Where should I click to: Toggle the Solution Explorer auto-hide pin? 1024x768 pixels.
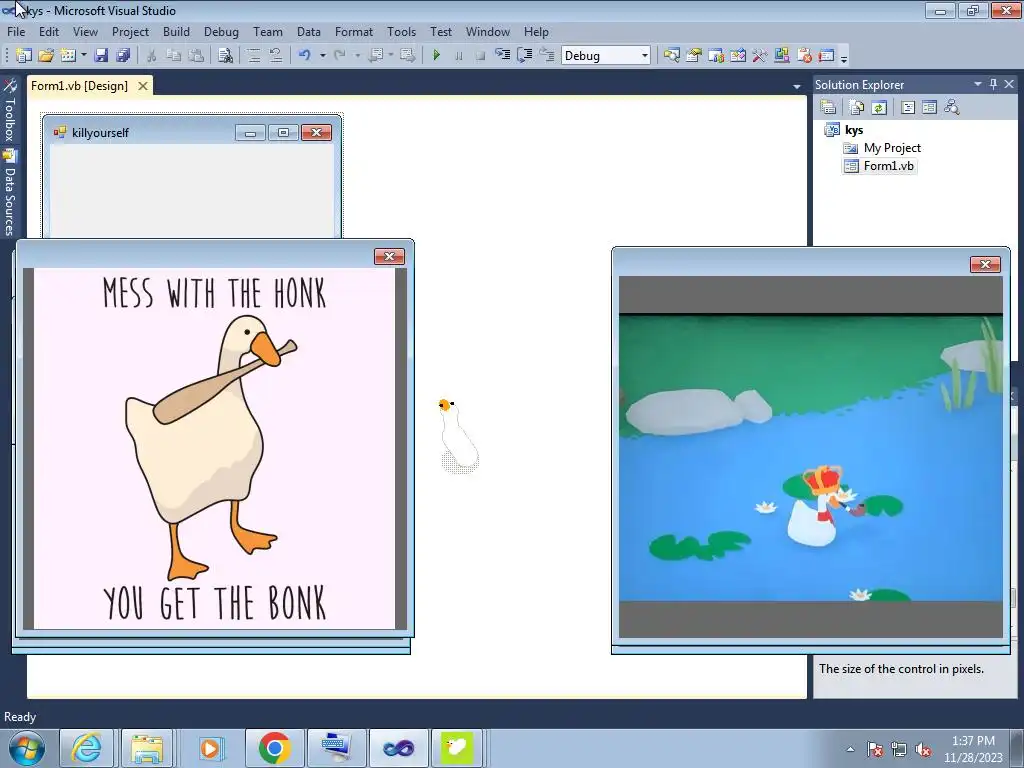[993, 84]
